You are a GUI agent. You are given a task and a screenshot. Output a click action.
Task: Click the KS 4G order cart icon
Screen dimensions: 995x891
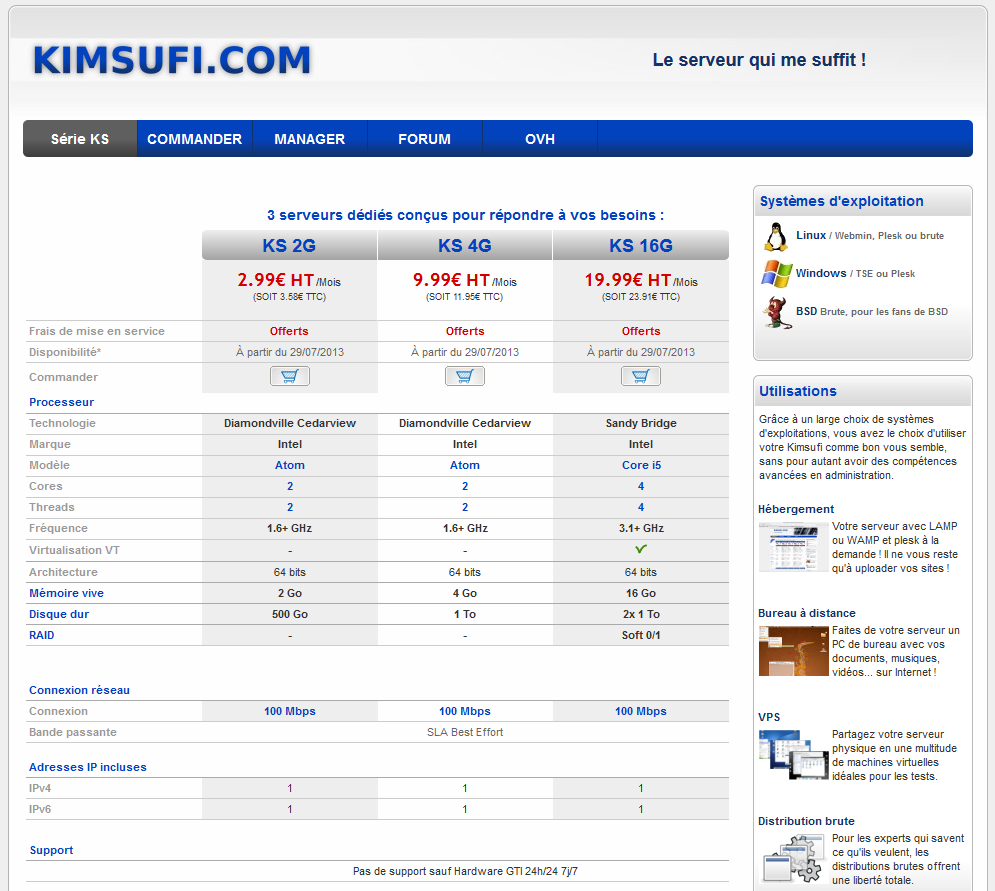click(x=465, y=376)
